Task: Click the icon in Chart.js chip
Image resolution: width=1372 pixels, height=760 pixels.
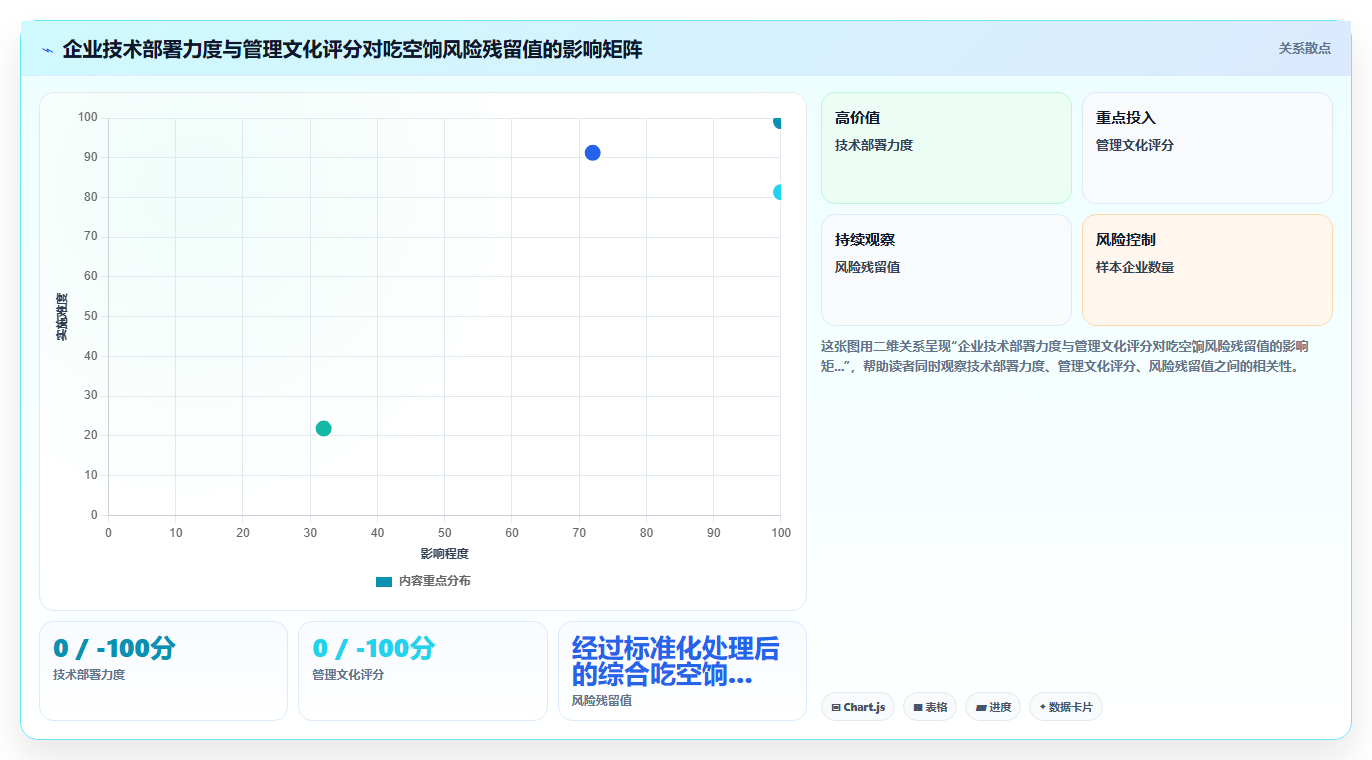Action: tap(836, 707)
